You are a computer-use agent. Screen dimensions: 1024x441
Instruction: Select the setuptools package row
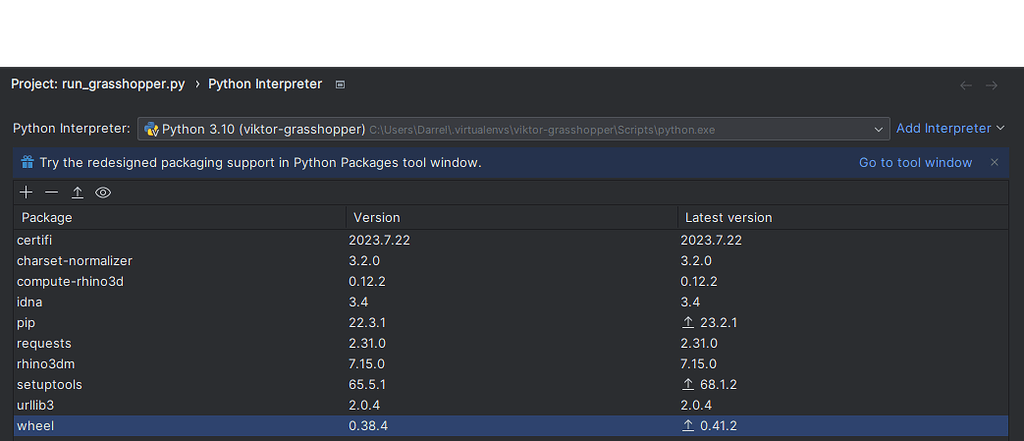511,385
